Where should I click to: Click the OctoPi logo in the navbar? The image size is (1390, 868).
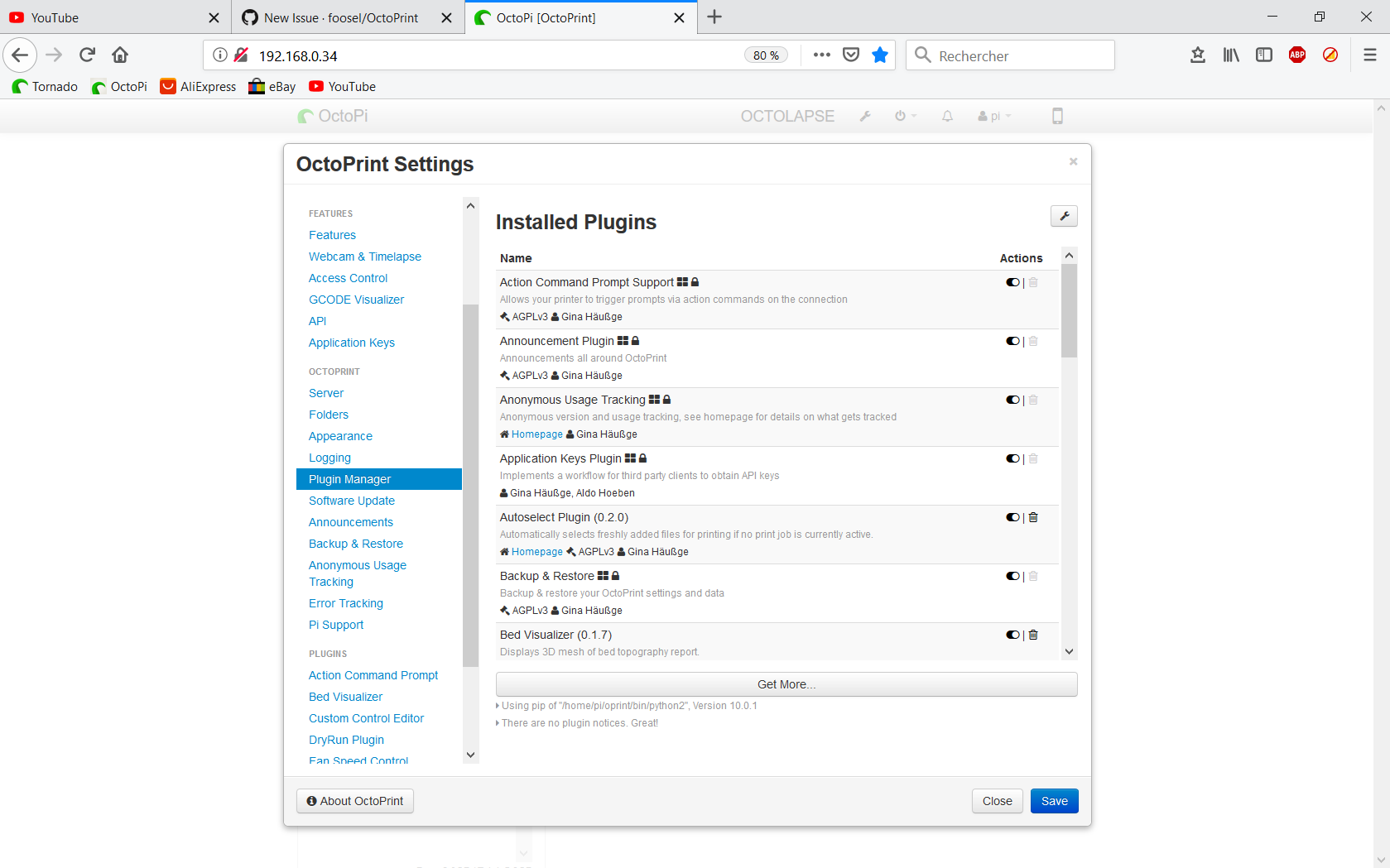pos(332,116)
